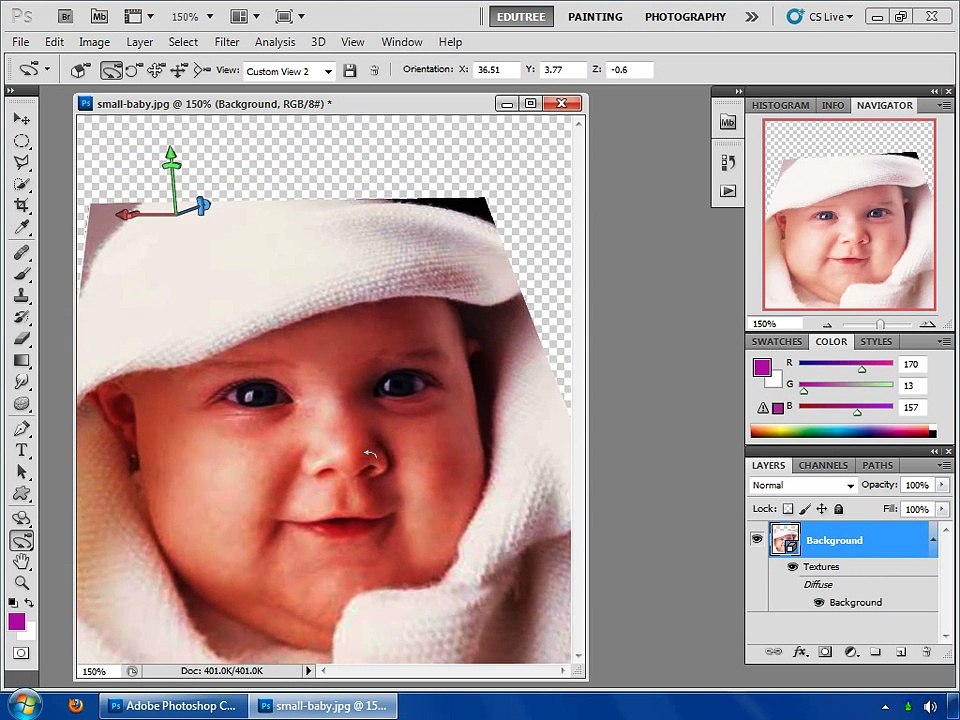This screenshot has height=720, width=960.
Task: Open the Analysis menu
Action: (x=275, y=42)
